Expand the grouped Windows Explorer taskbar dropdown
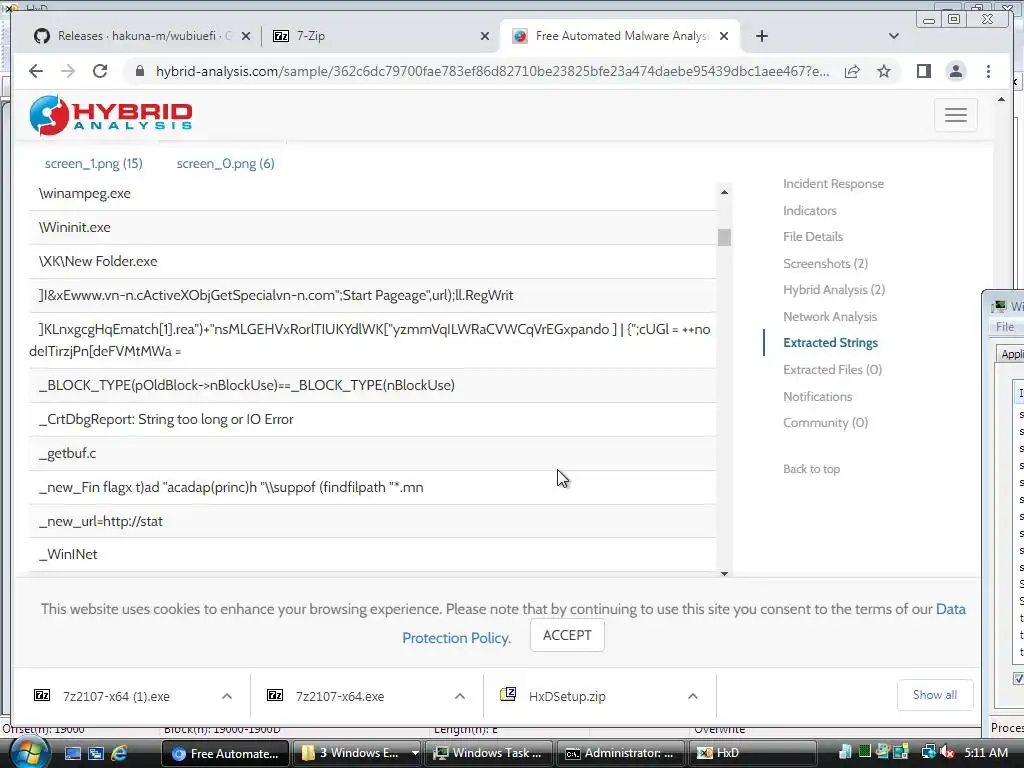 [x=414, y=753]
